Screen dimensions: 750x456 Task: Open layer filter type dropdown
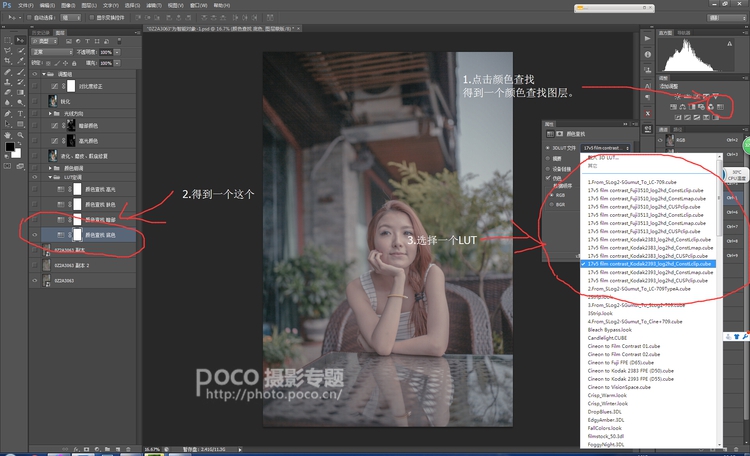[x=45, y=42]
